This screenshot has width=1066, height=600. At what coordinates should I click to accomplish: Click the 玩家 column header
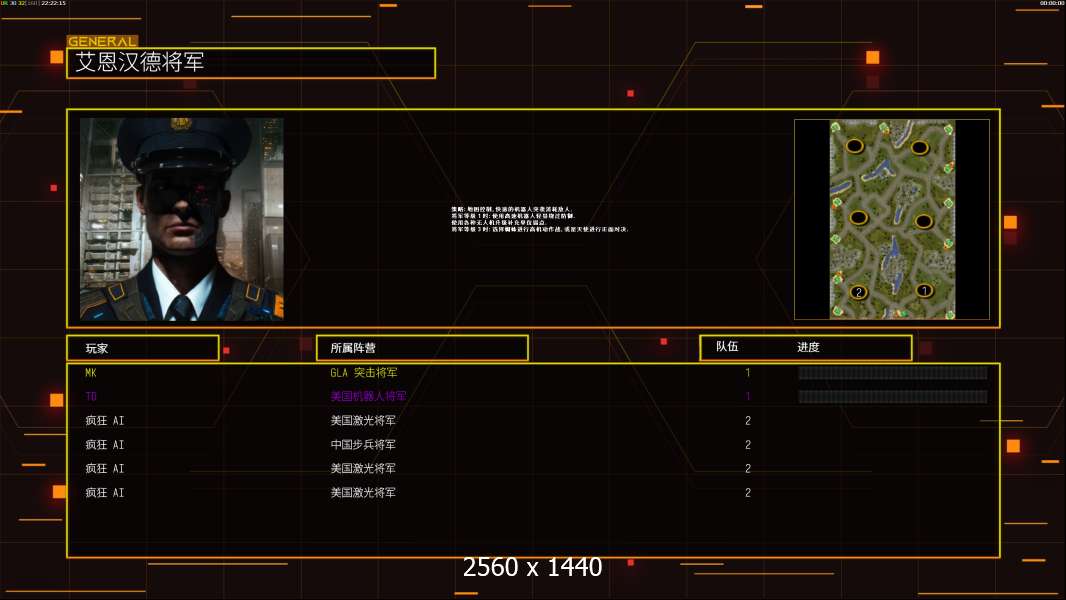click(x=97, y=348)
